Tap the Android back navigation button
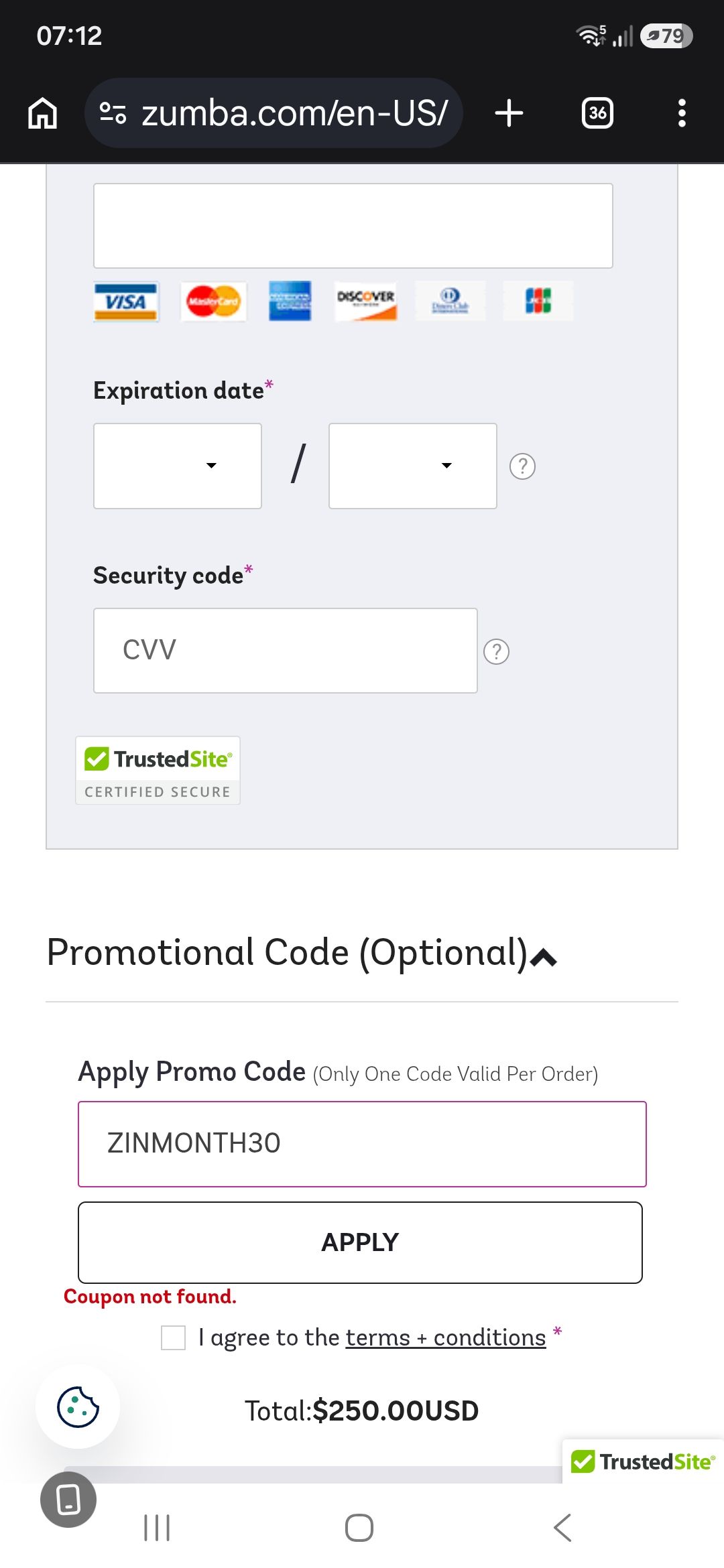 (x=562, y=1528)
